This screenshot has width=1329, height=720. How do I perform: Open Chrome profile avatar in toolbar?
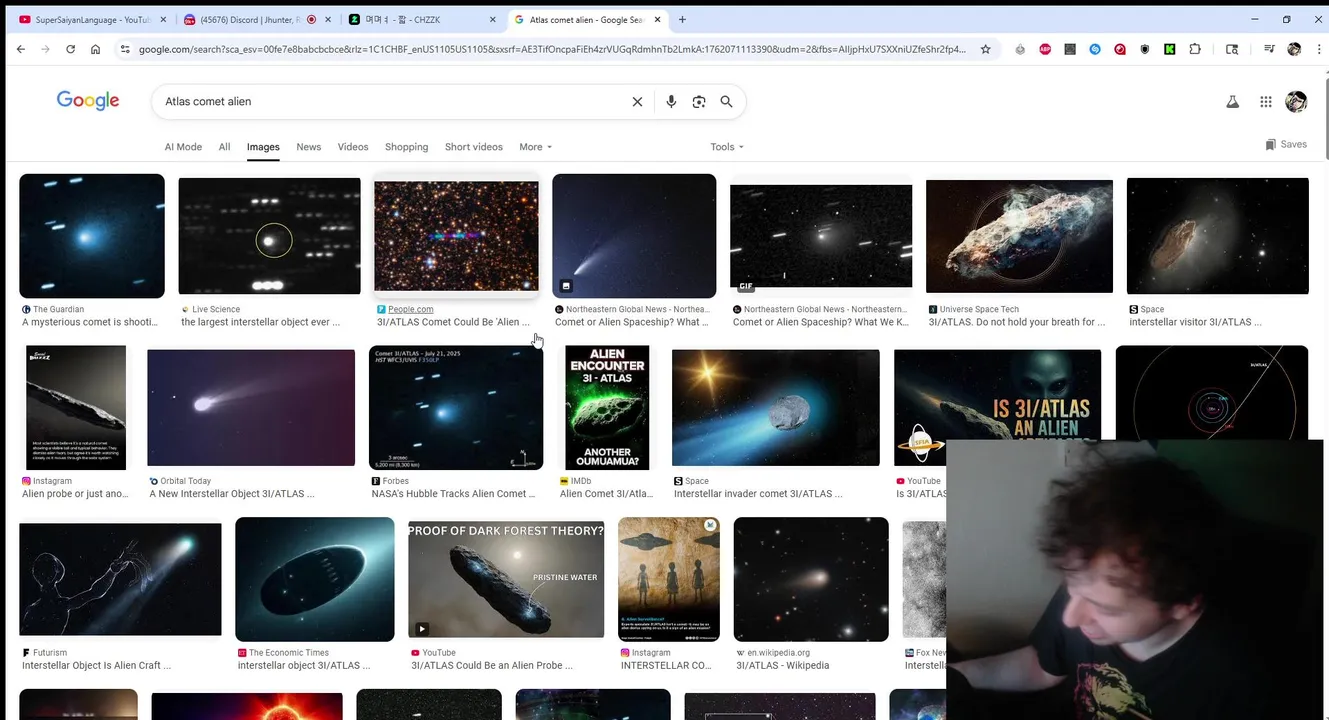tap(1294, 49)
